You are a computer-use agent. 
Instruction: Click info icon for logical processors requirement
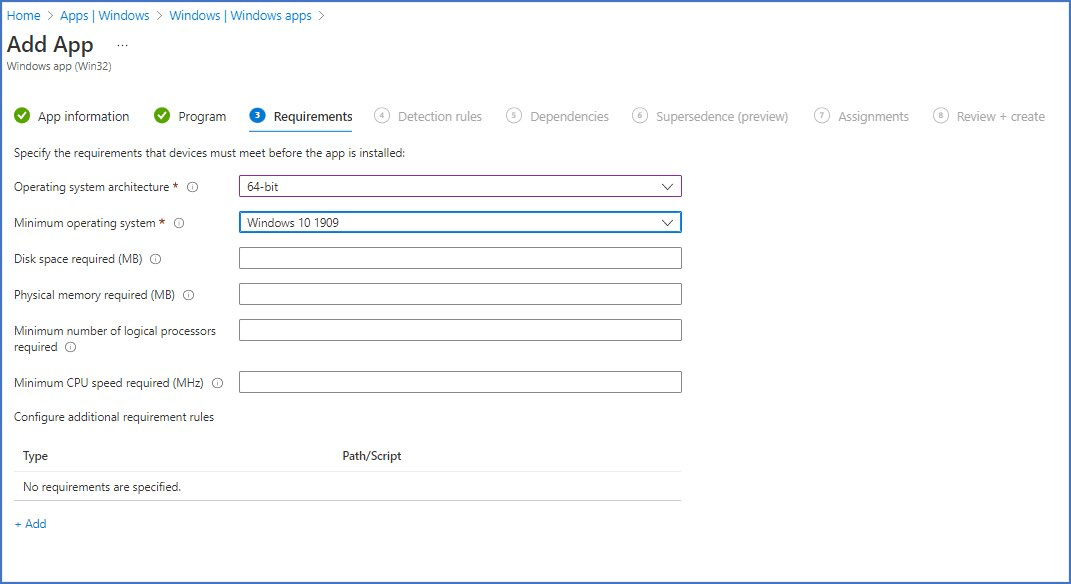click(x=70, y=348)
